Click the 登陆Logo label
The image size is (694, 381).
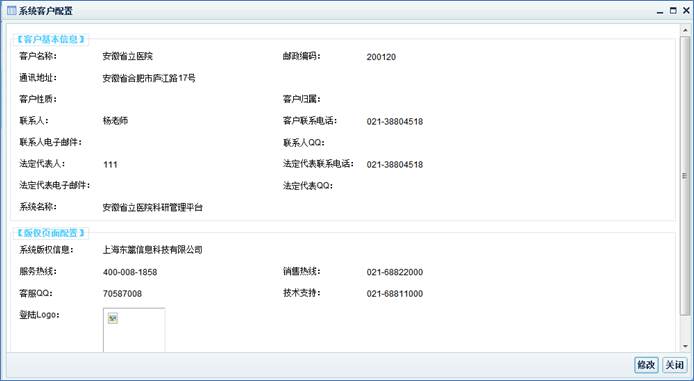coord(39,315)
